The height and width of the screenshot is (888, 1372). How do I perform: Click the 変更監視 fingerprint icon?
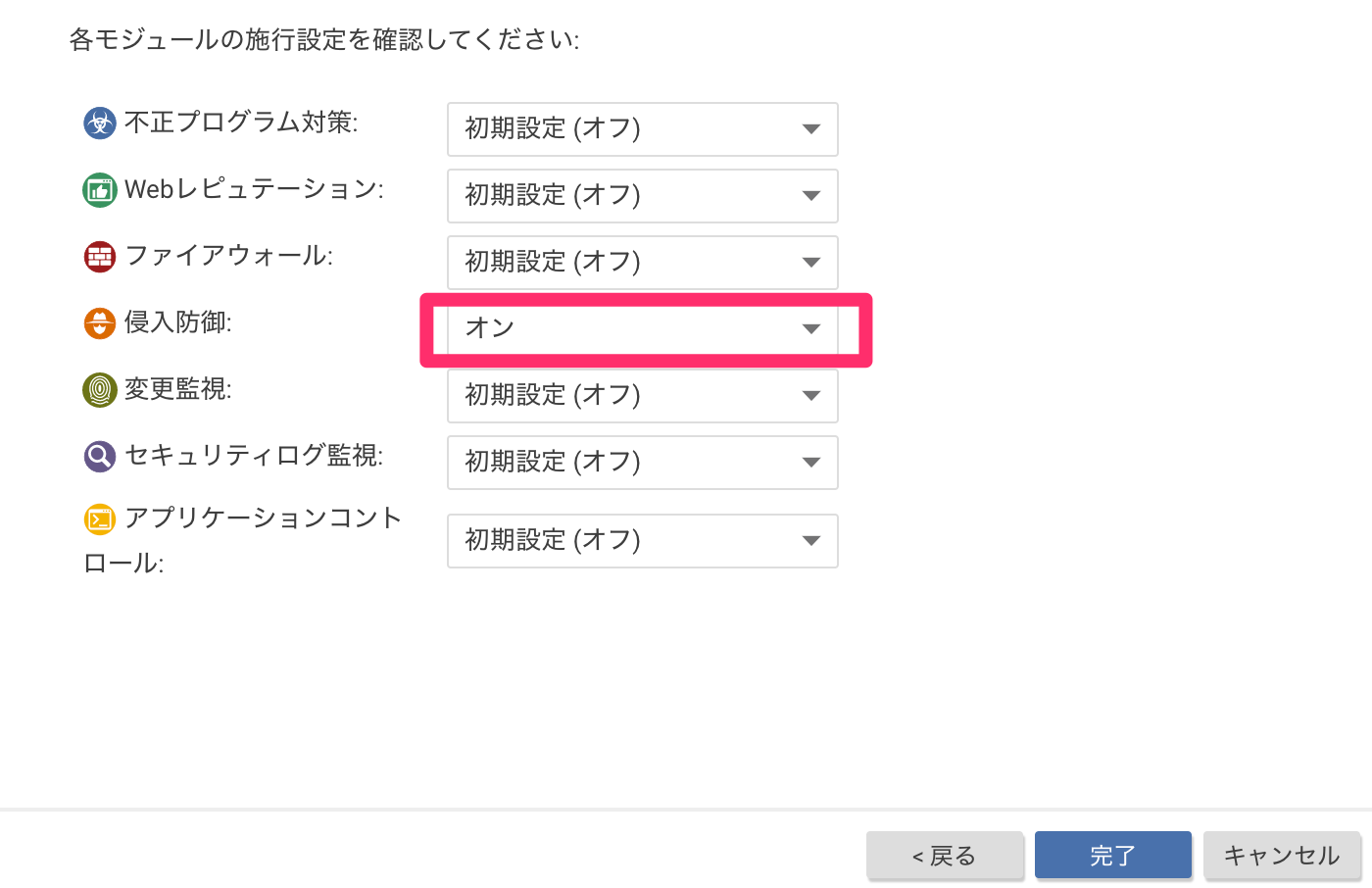(x=99, y=389)
